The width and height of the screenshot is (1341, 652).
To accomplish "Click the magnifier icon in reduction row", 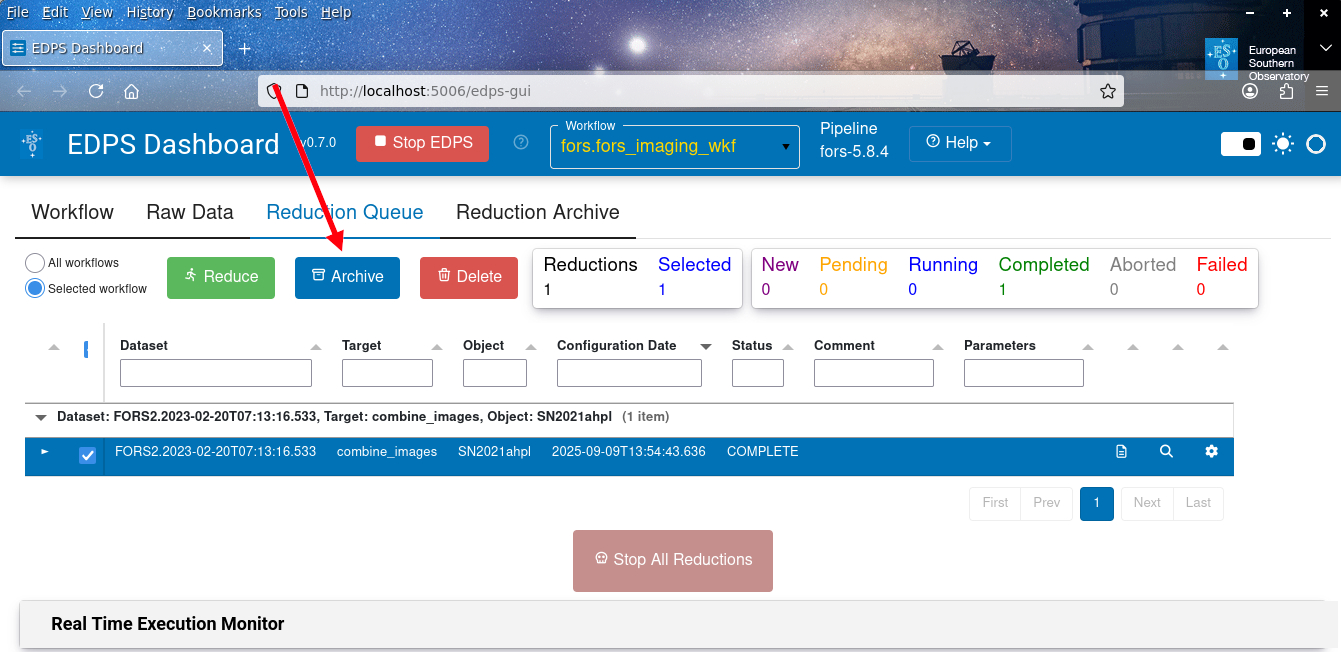I will [x=1166, y=452].
